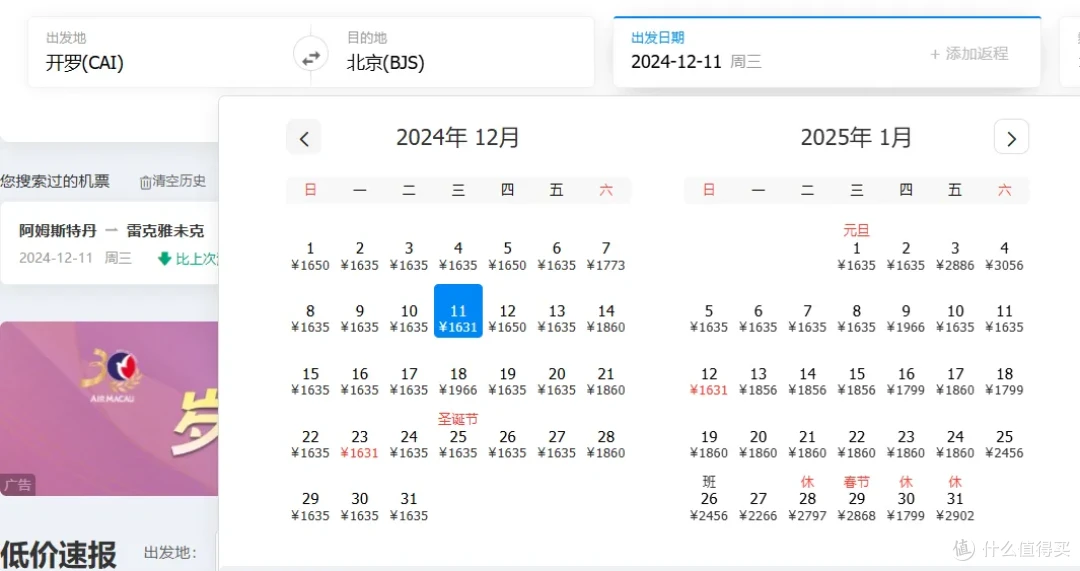Select December 7 priced ¥1773

(606, 256)
